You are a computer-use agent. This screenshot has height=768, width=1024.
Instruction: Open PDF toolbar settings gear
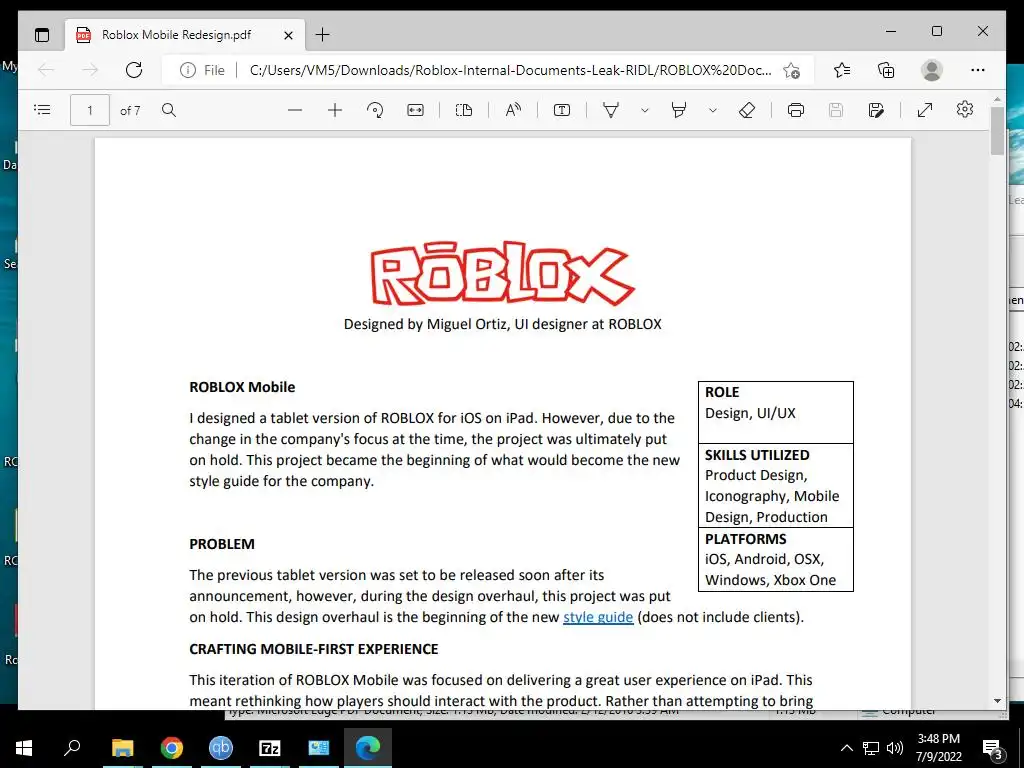pos(965,109)
